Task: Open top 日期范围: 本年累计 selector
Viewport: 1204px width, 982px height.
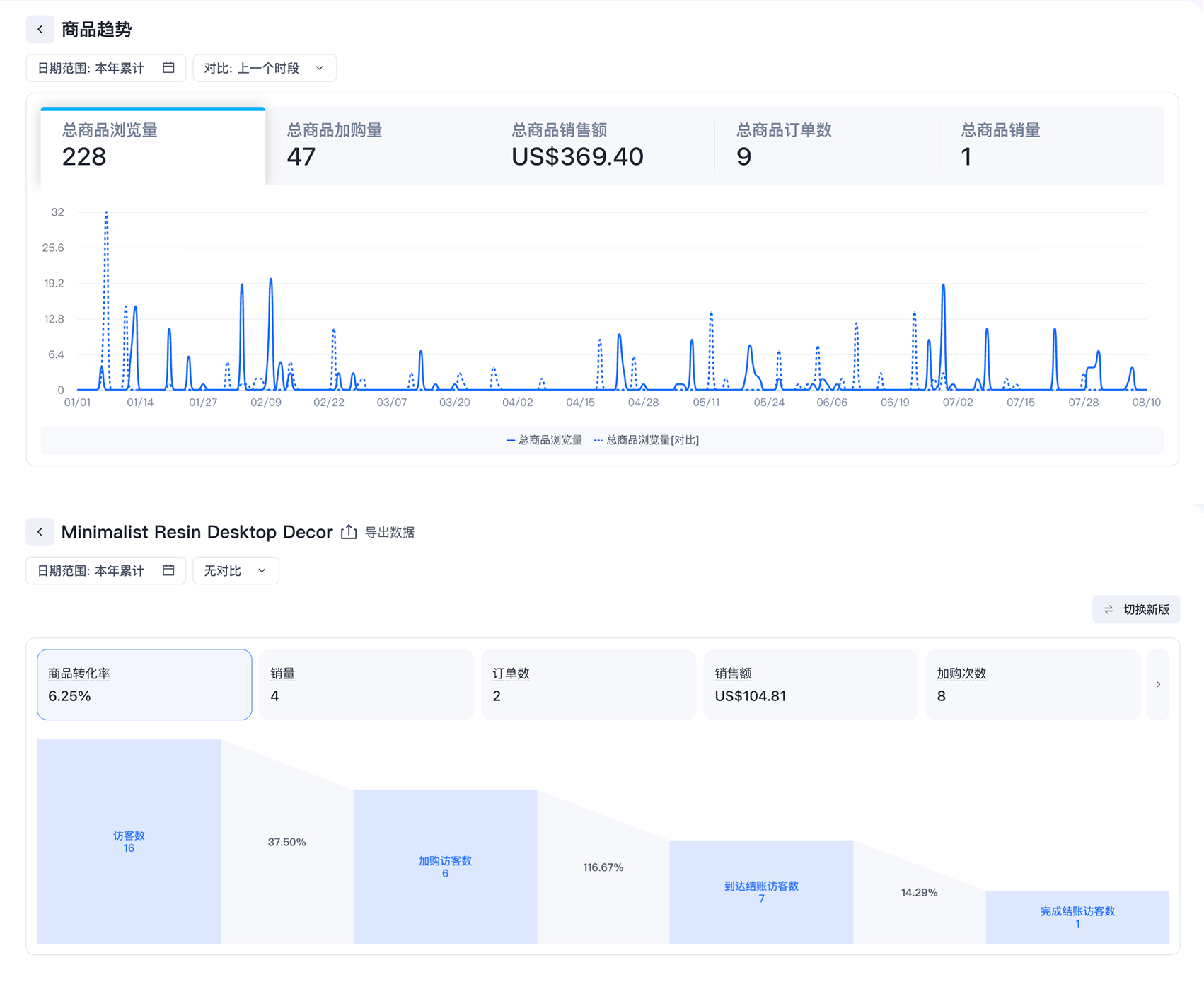Action: click(106, 68)
